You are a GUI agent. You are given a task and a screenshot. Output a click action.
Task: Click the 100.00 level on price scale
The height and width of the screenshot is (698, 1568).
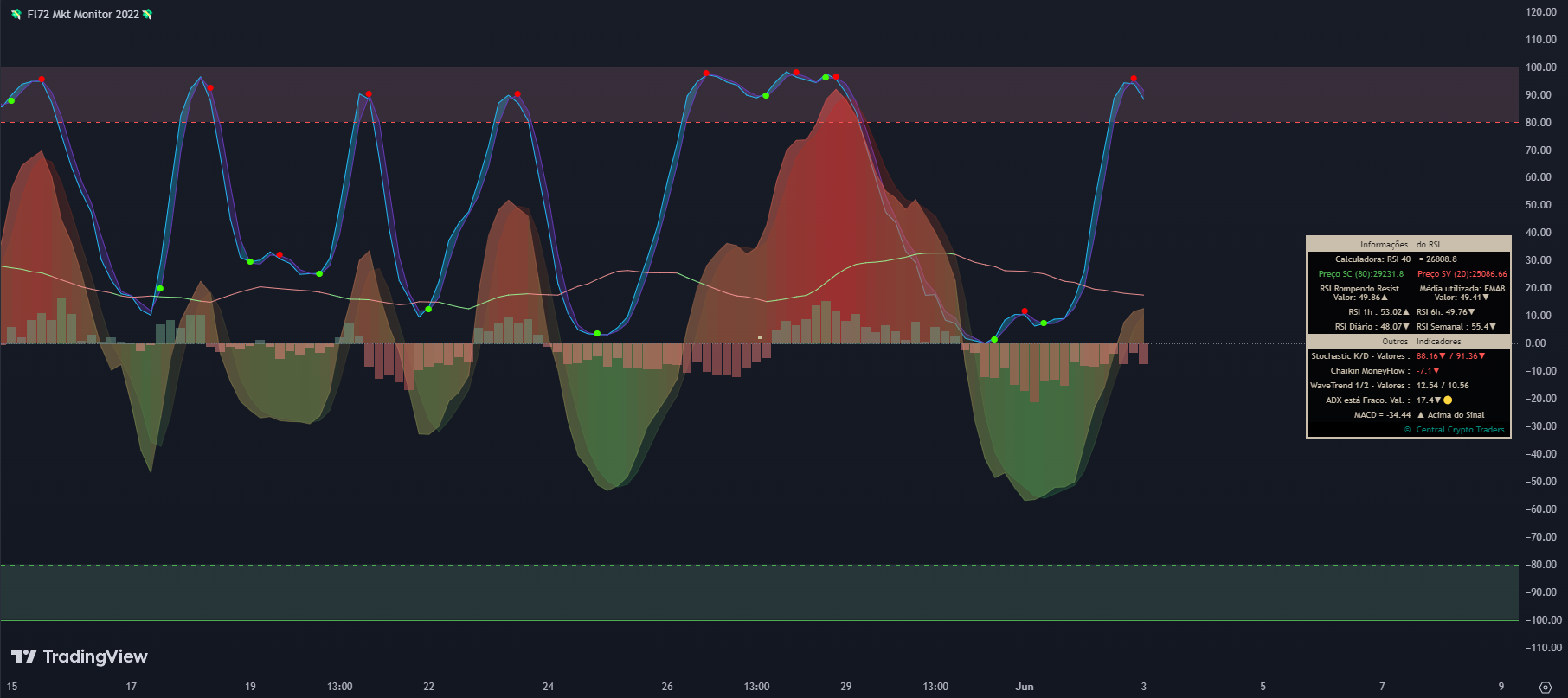[1540, 67]
